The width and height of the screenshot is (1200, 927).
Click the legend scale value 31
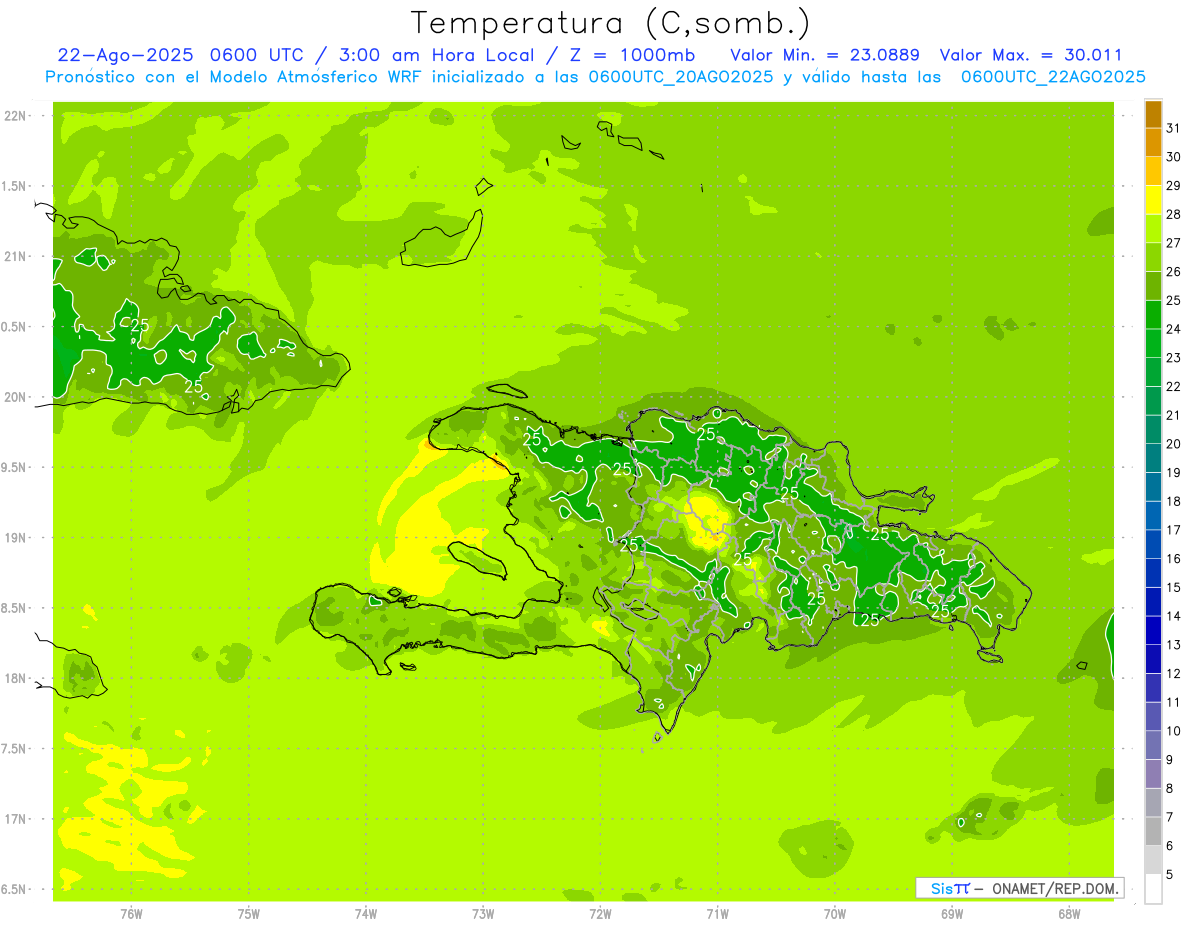1173,127
